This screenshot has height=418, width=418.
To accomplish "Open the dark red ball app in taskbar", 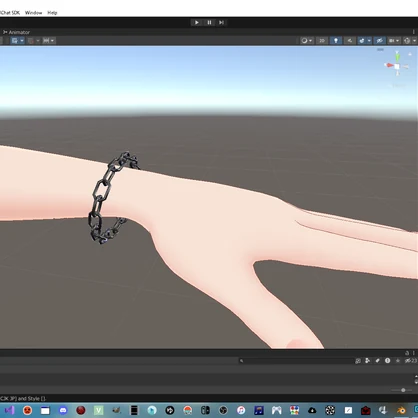I will tap(81, 410).
